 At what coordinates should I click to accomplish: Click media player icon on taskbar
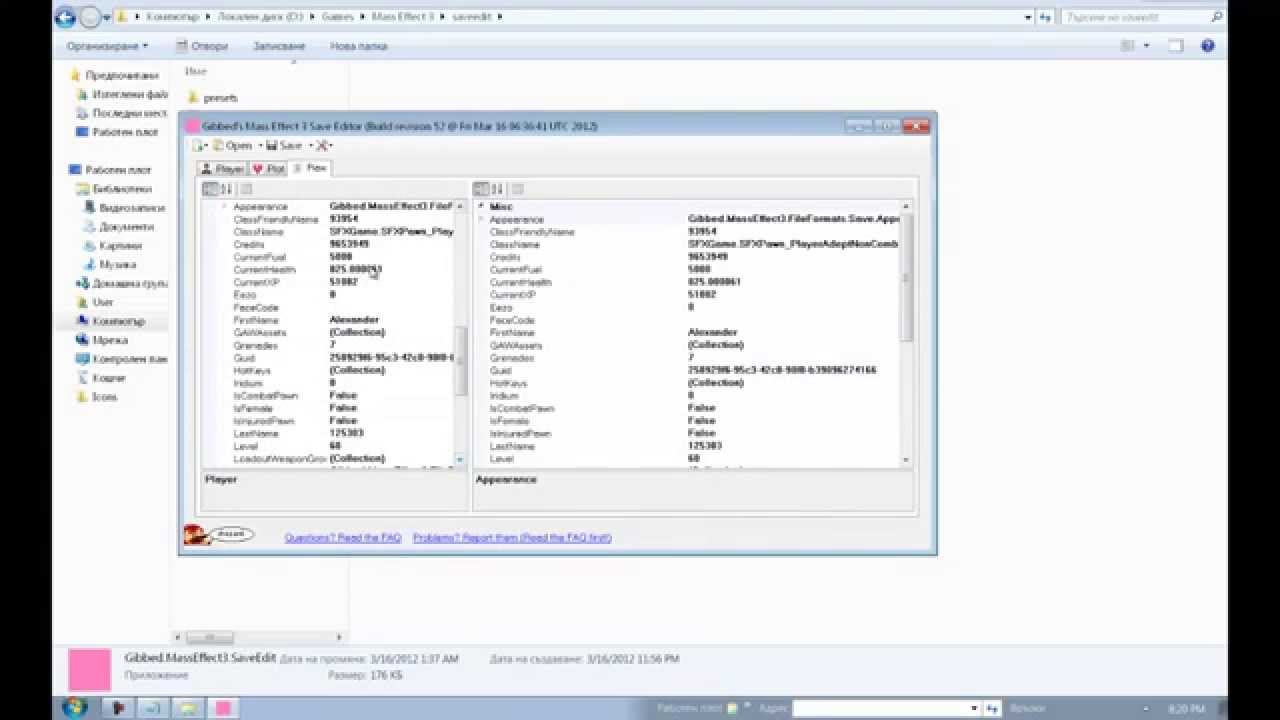(x=119, y=708)
